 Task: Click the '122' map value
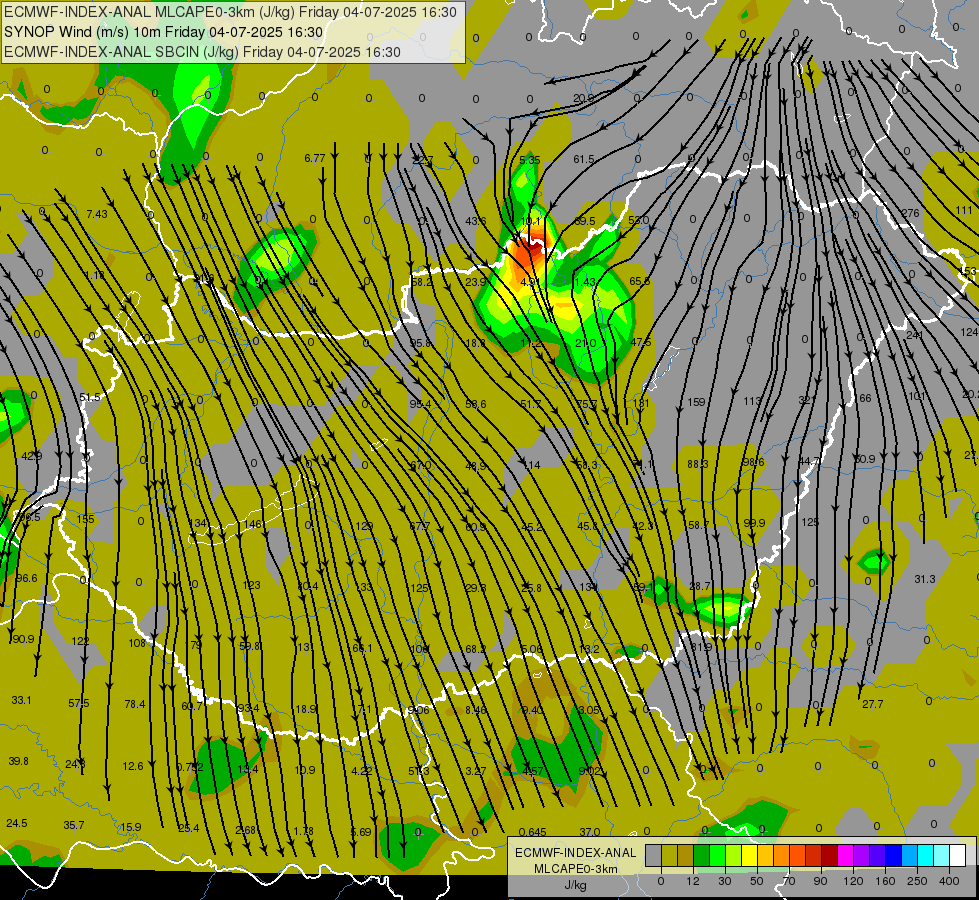pos(81,641)
